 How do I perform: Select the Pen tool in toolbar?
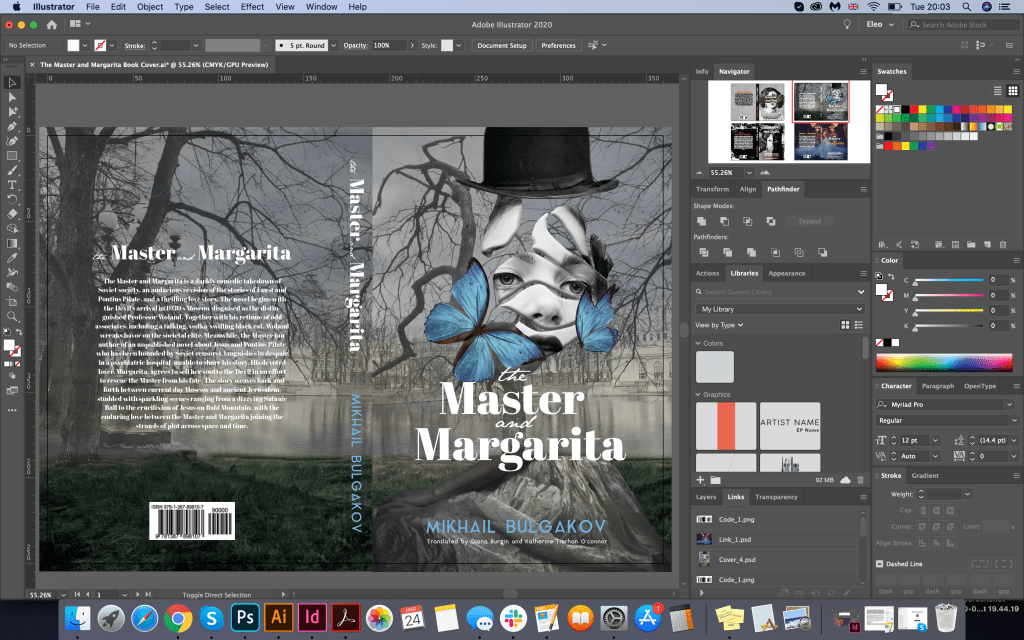[x=13, y=126]
